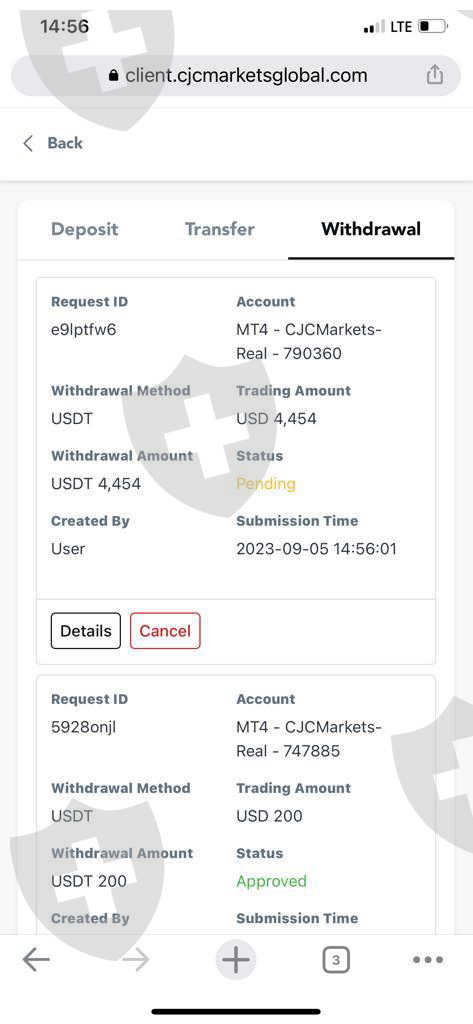Tap the 14:56 clock in status bar
473x1024 pixels.
tap(64, 27)
